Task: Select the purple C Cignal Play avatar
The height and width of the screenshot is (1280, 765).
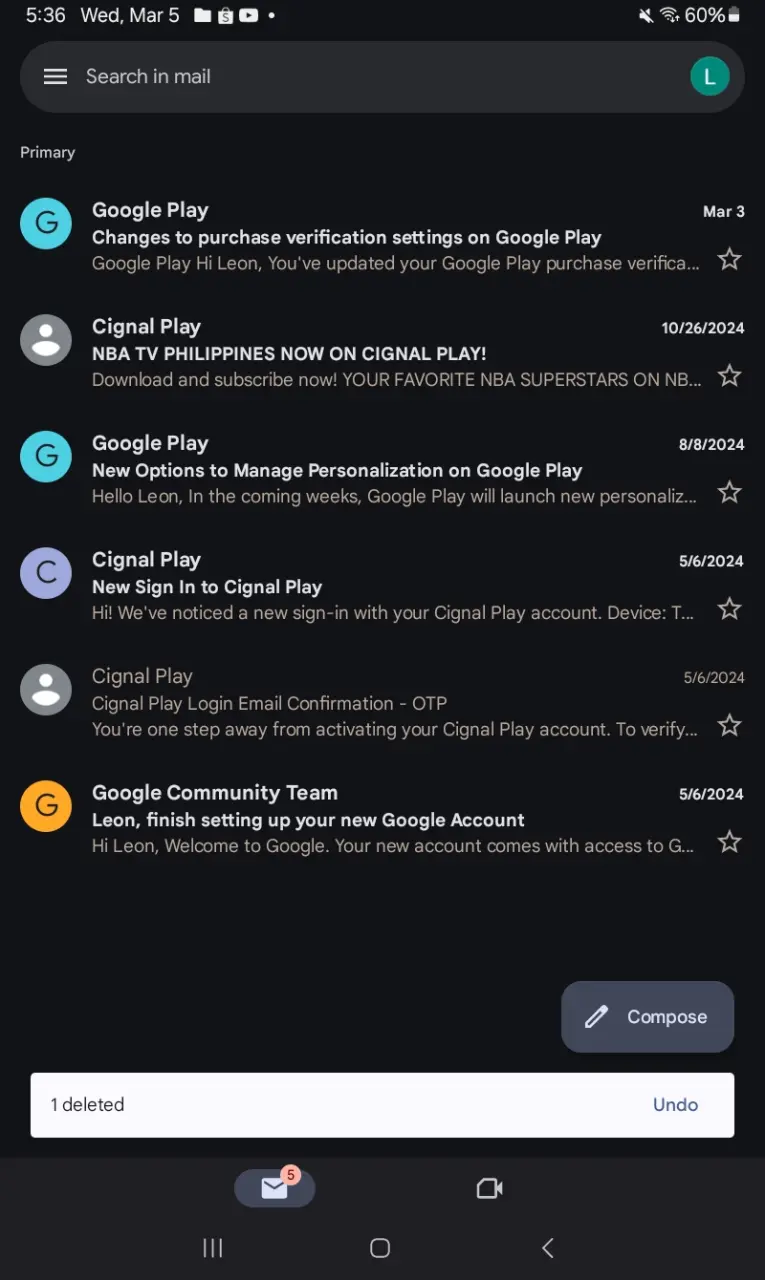Action: pyautogui.click(x=46, y=573)
